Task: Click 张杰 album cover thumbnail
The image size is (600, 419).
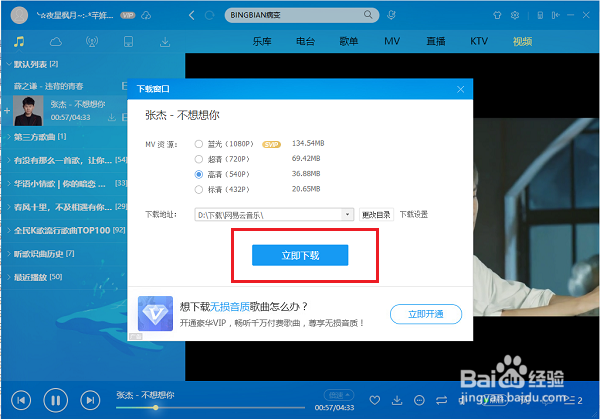Action: [x=28, y=111]
